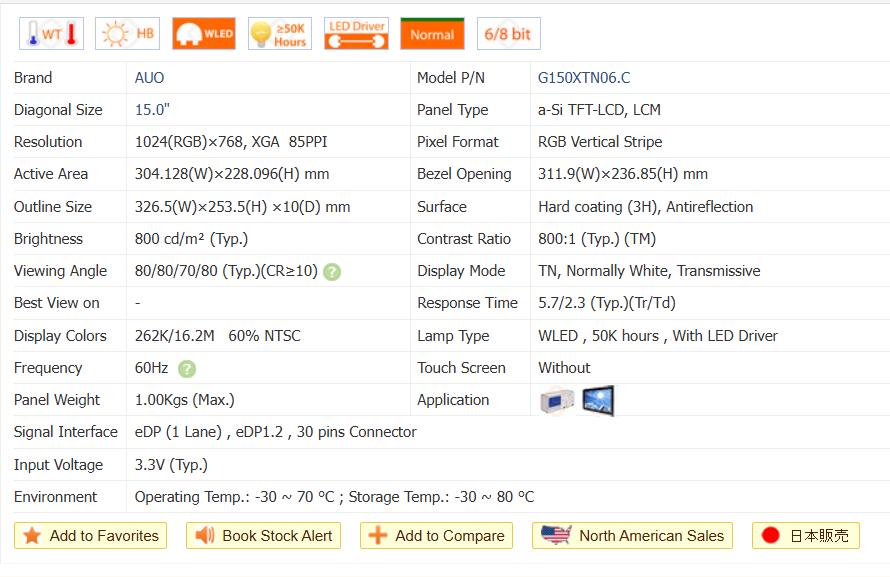Viewport: 890px width, 577px height.
Task: Click the 6/8 bit badge
Action: point(508,34)
